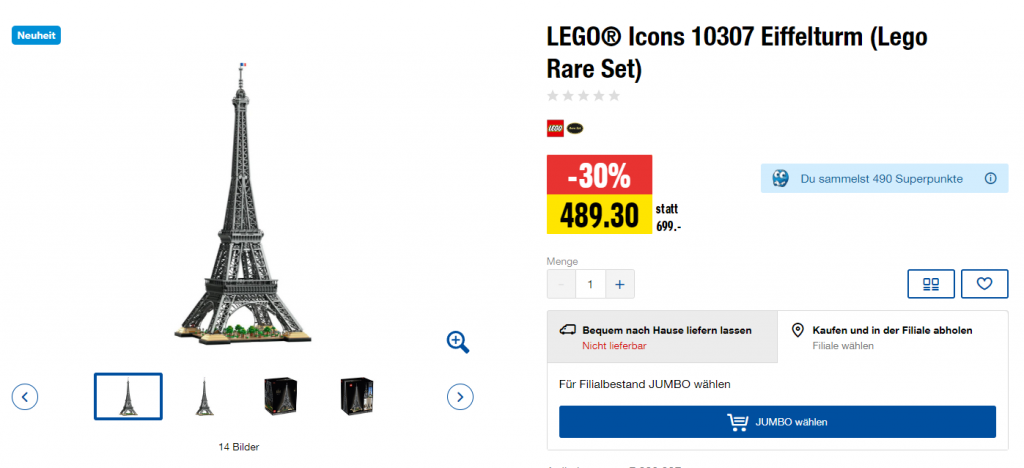This screenshot has width=1024, height=468.
Task: Open the fourth box thumbnail image
Action: pos(357,396)
